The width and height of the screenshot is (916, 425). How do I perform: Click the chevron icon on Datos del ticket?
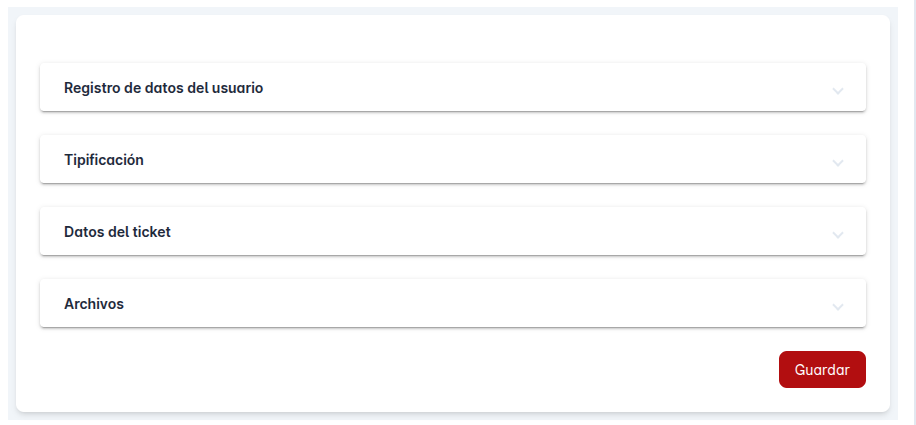click(x=838, y=234)
